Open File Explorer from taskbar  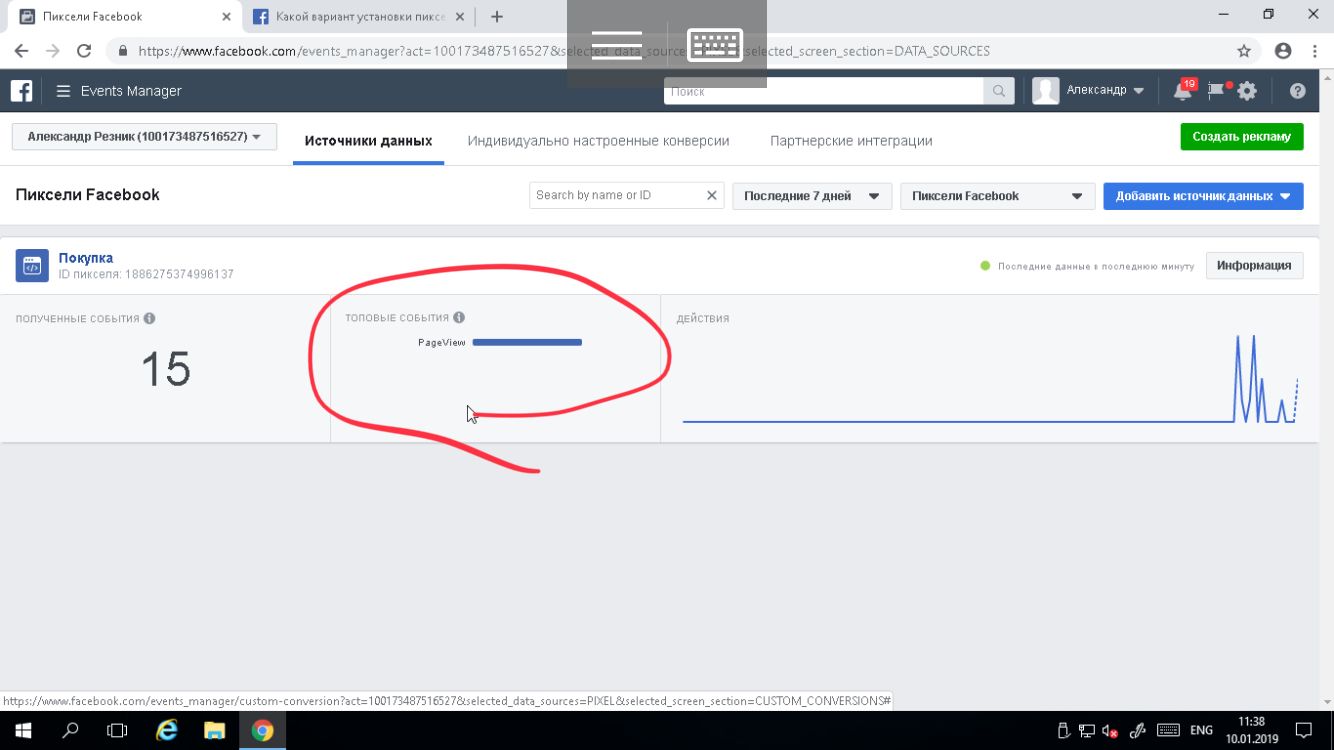(x=214, y=731)
